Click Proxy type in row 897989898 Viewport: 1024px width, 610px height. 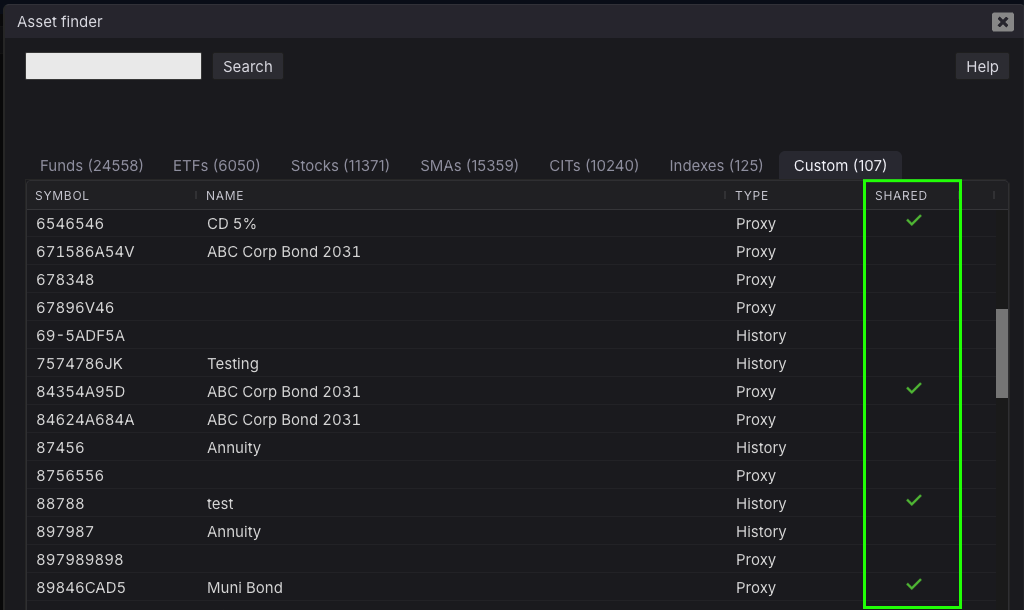pyautogui.click(x=756, y=561)
